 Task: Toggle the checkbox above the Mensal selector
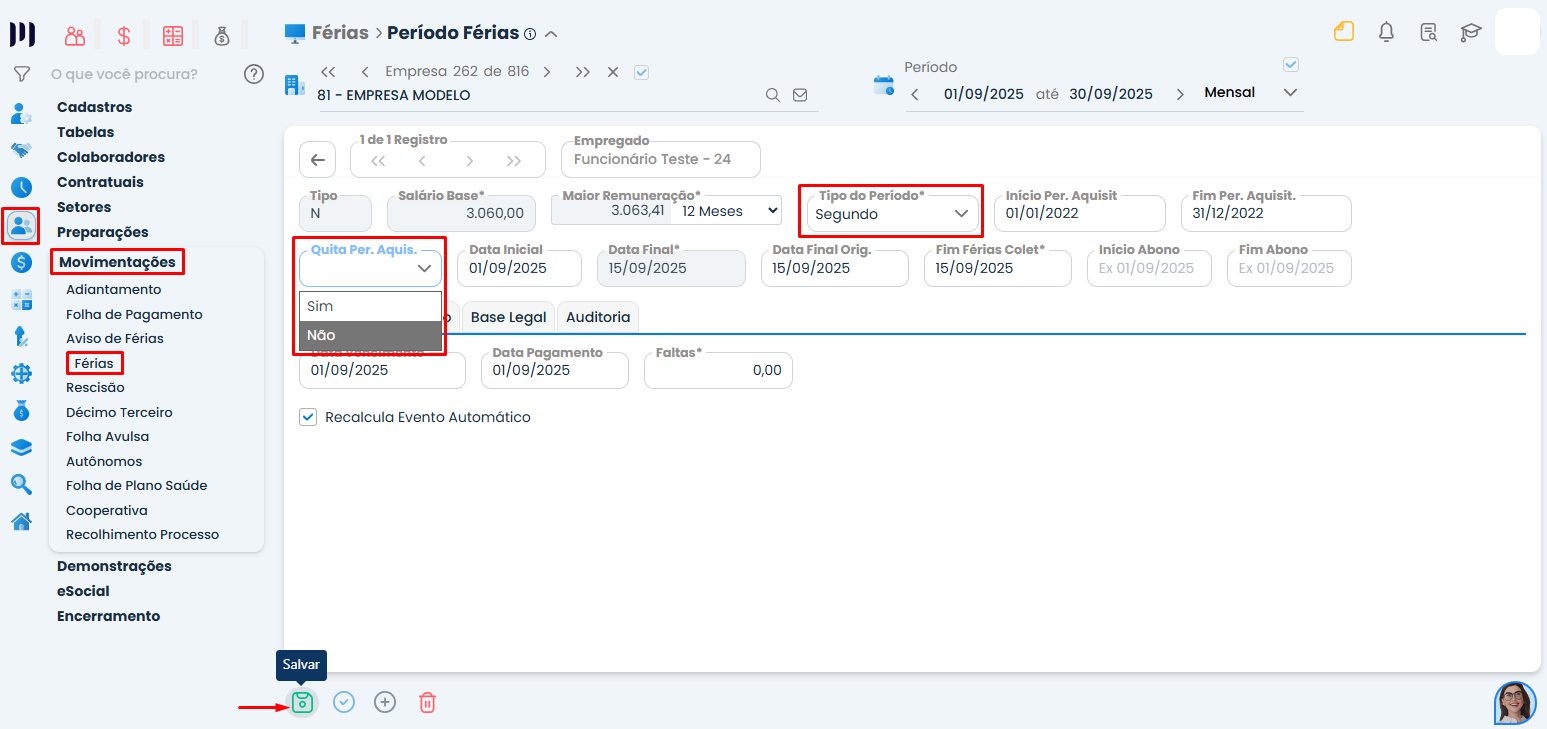pyautogui.click(x=1291, y=65)
